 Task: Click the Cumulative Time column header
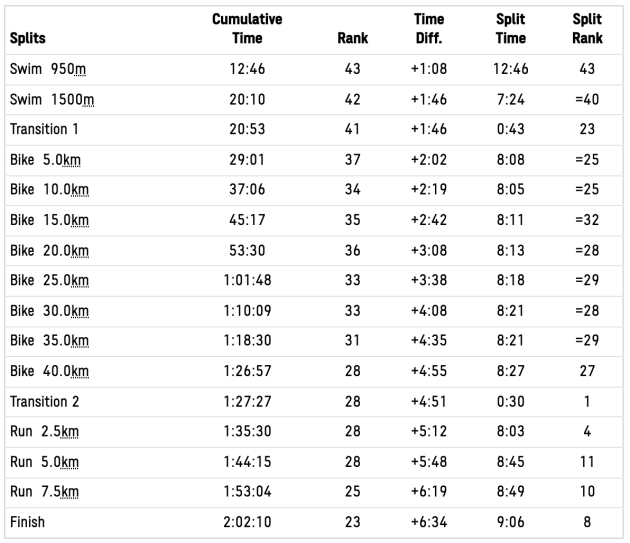[247, 29]
